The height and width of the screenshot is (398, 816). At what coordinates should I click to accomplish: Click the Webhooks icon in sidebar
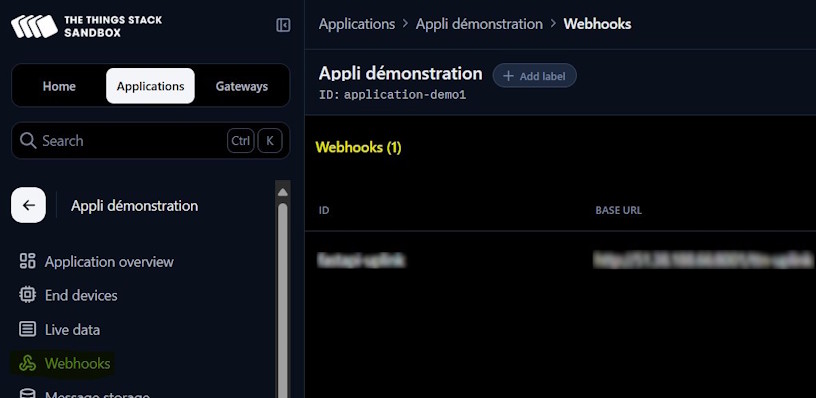(x=27, y=363)
